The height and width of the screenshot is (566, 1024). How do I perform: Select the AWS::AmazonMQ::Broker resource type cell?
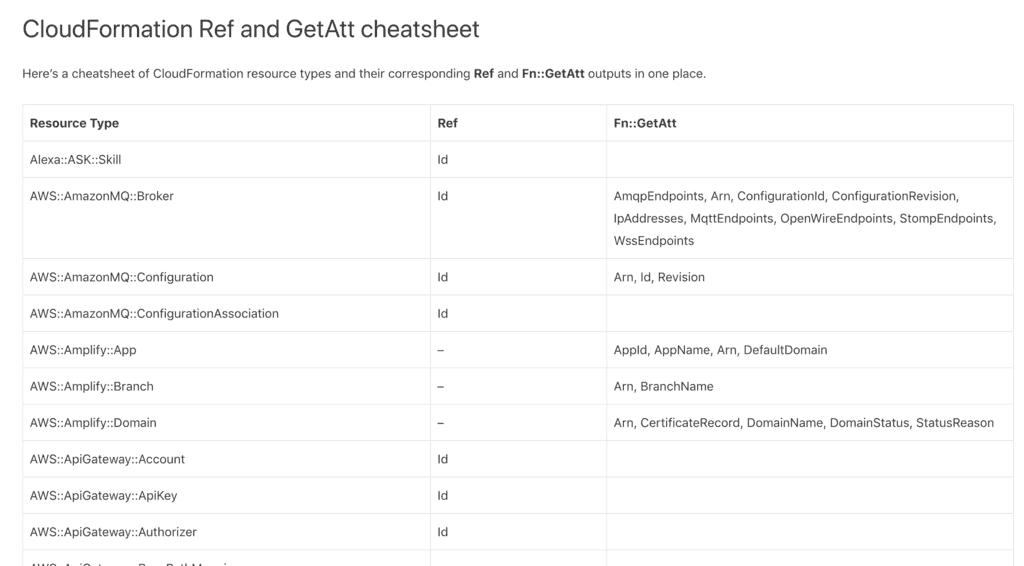102,196
